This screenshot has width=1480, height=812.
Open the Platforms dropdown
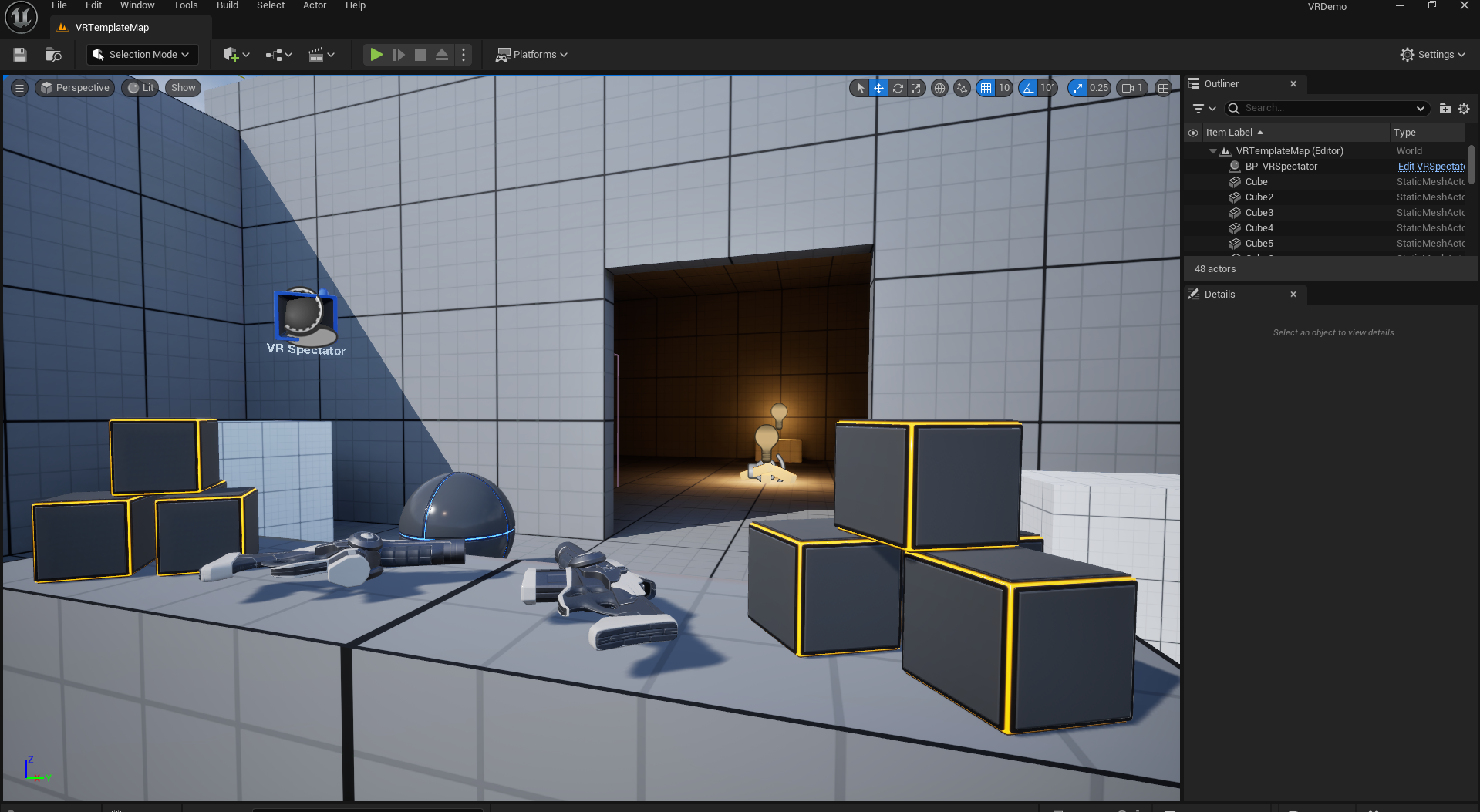532,55
